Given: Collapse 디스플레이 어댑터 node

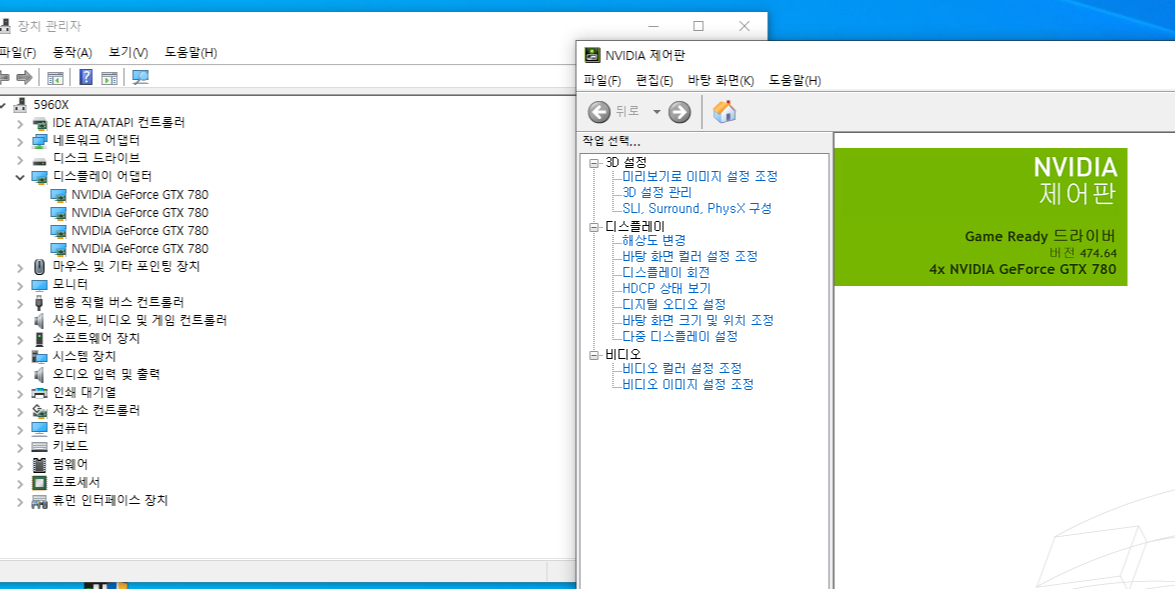Looking at the screenshot, I should point(20,177).
